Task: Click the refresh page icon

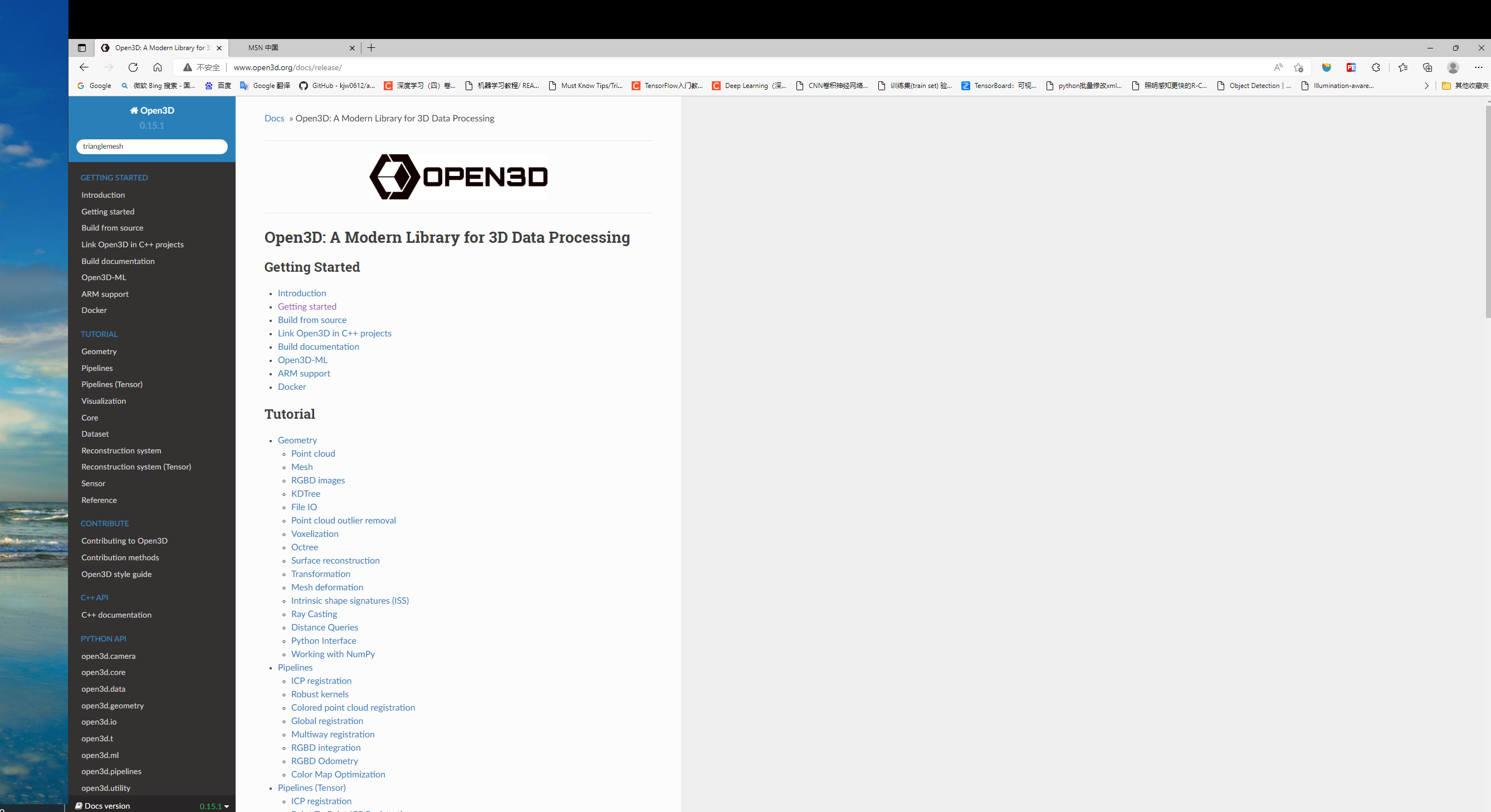Action: click(x=133, y=67)
